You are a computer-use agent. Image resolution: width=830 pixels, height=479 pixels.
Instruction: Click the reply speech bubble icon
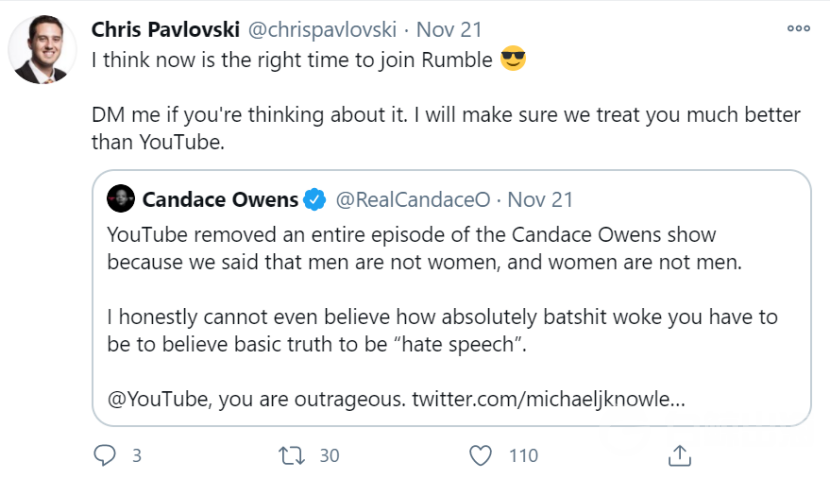[x=105, y=456]
